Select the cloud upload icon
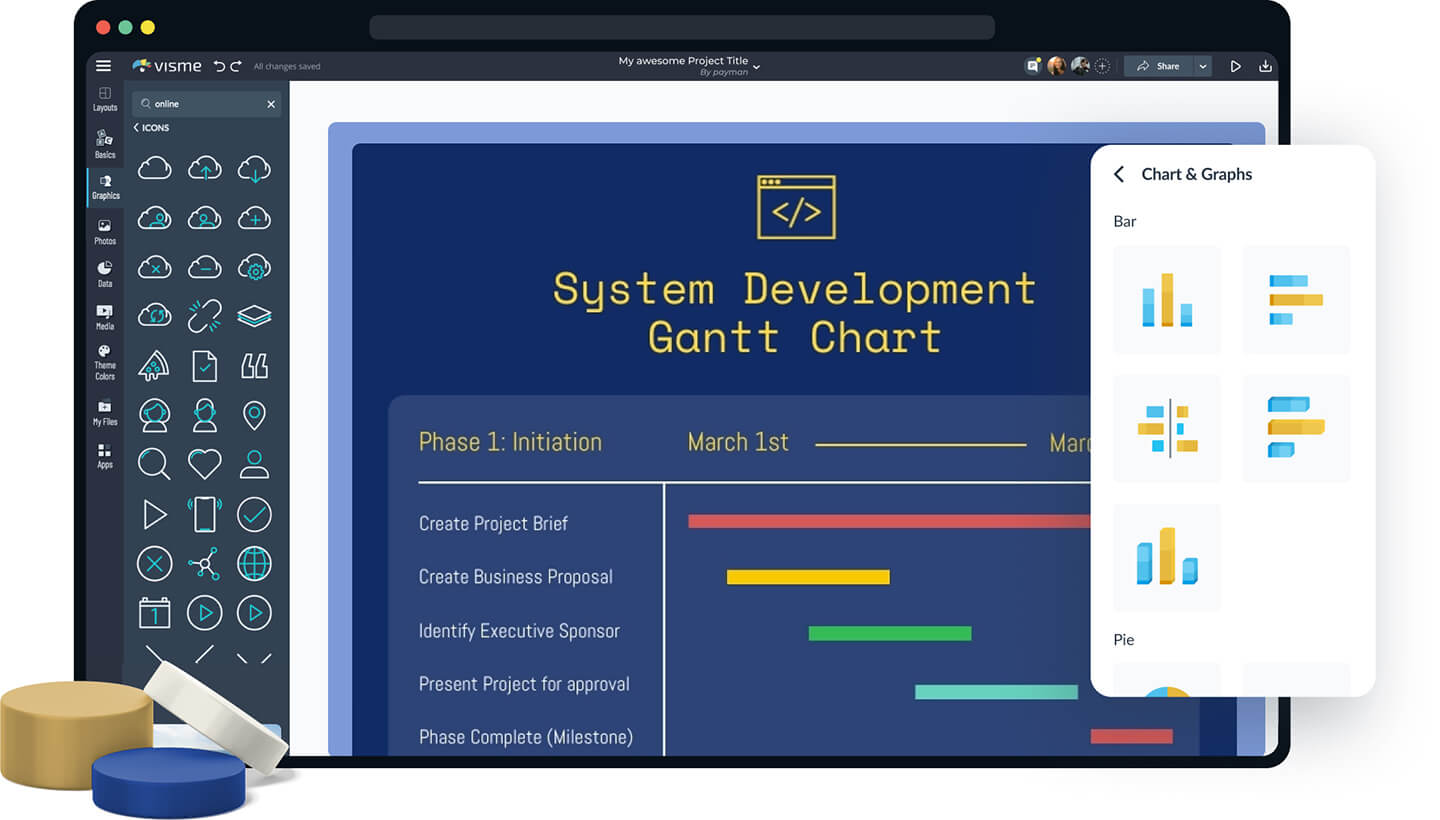The width and height of the screenshot is (1440, 820). [x=205, y=168]
